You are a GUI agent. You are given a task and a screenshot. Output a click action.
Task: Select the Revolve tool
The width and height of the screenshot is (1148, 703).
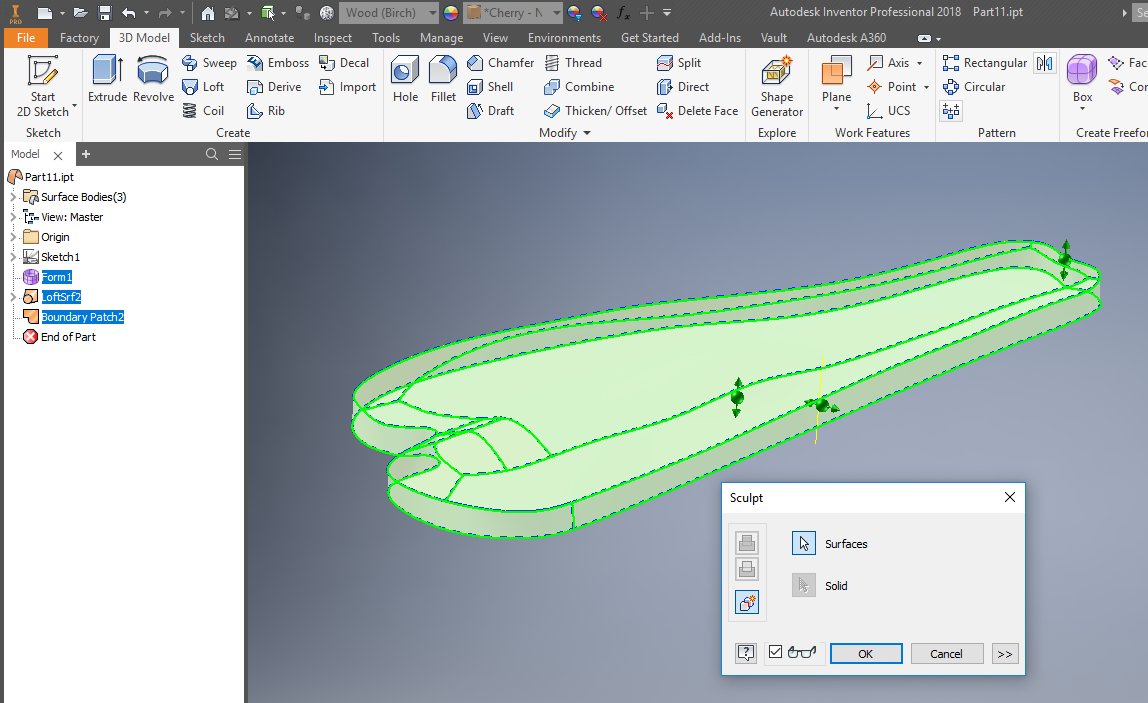[x=153, y=78]
